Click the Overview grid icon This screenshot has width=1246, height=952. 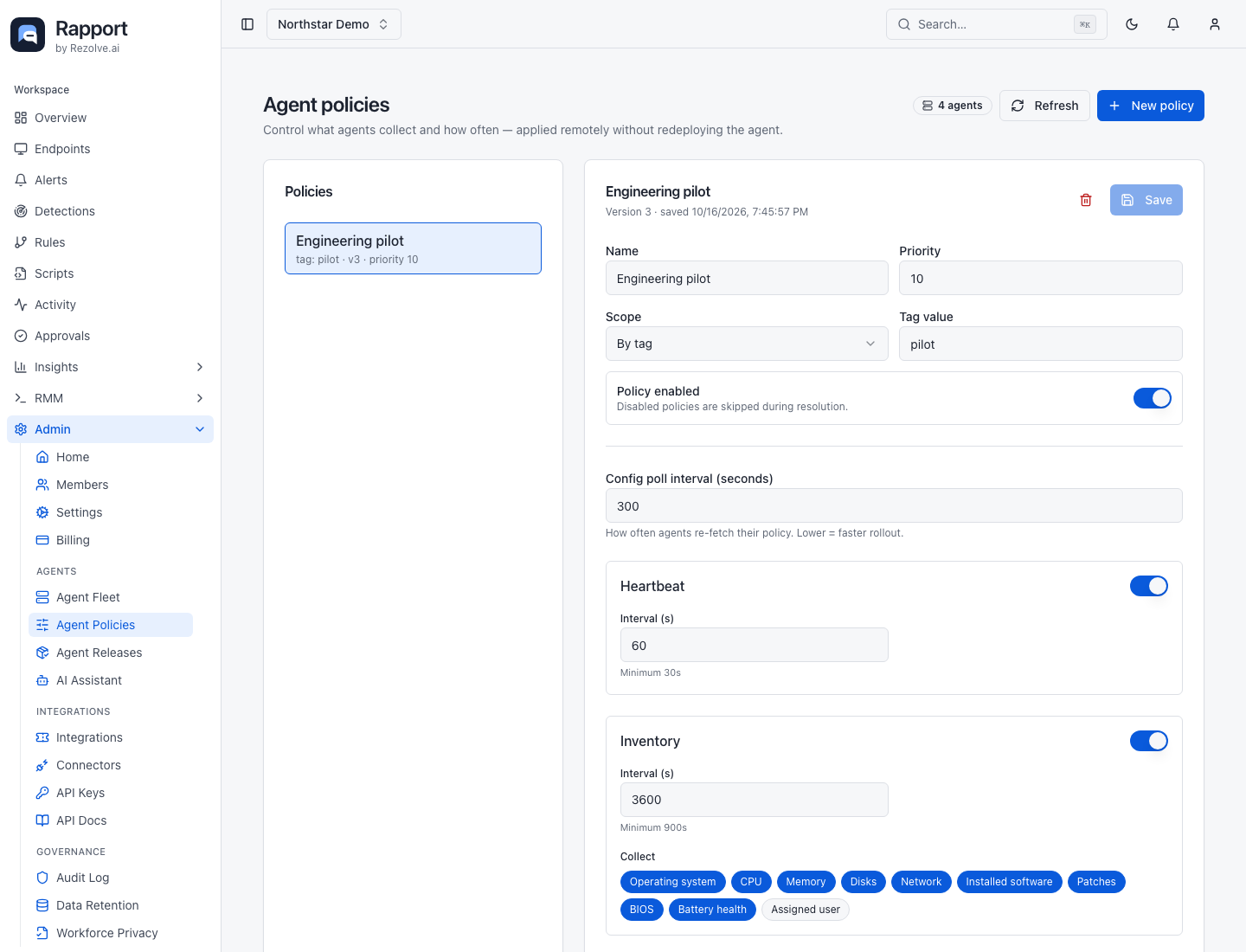tap(21, 118)
